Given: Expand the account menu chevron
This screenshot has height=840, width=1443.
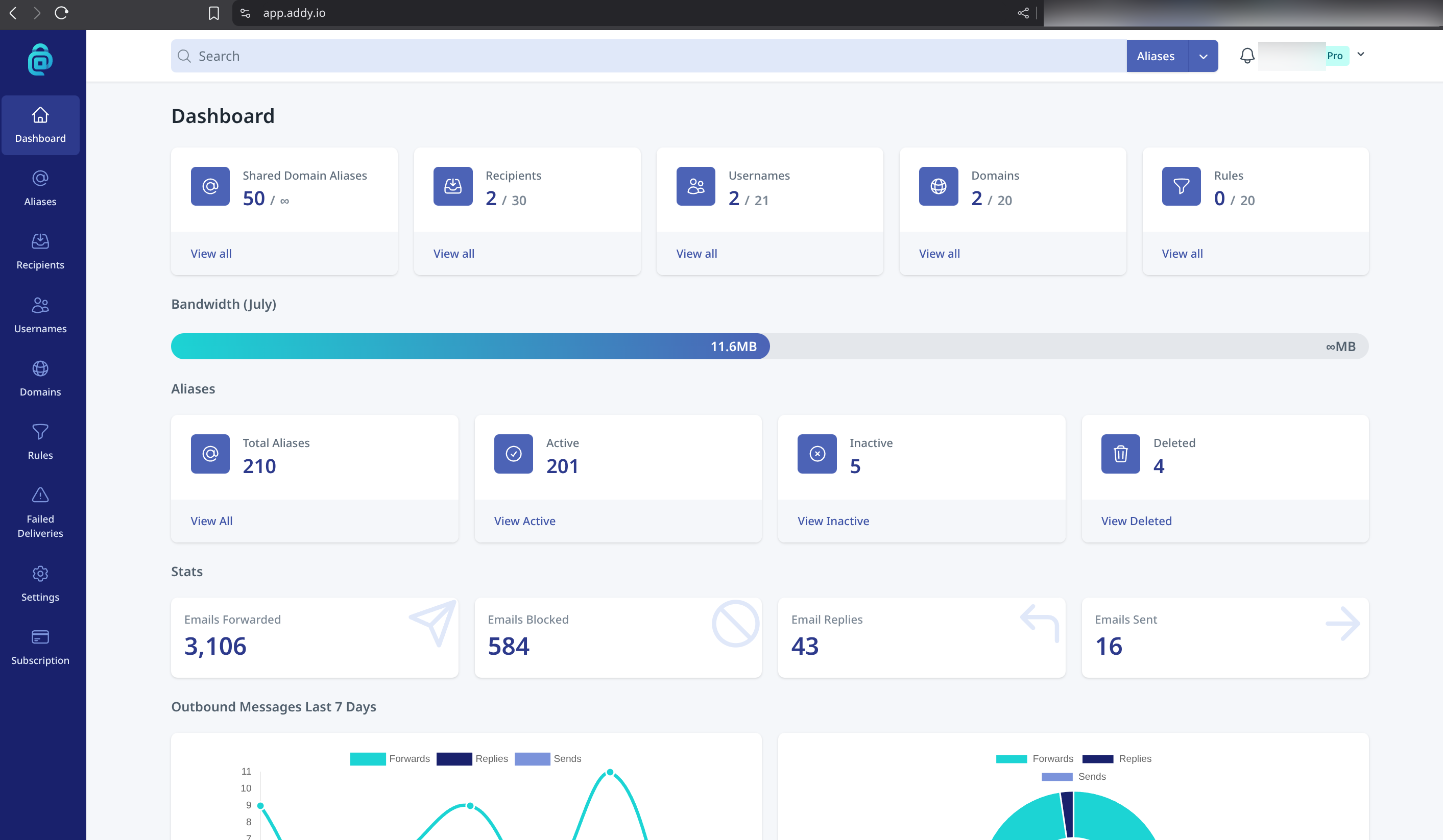Looking at the screenshot, I should click(1361, 55).
